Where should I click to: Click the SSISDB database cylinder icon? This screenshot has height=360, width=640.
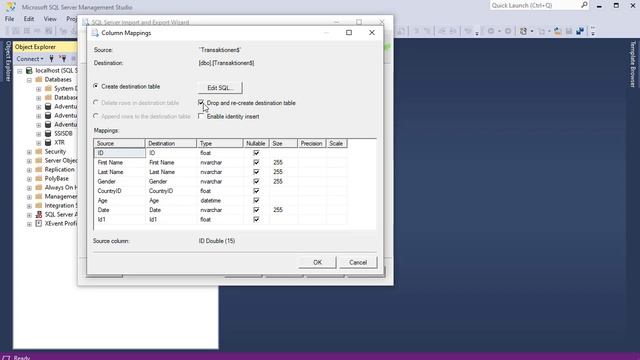pos(48,133)
